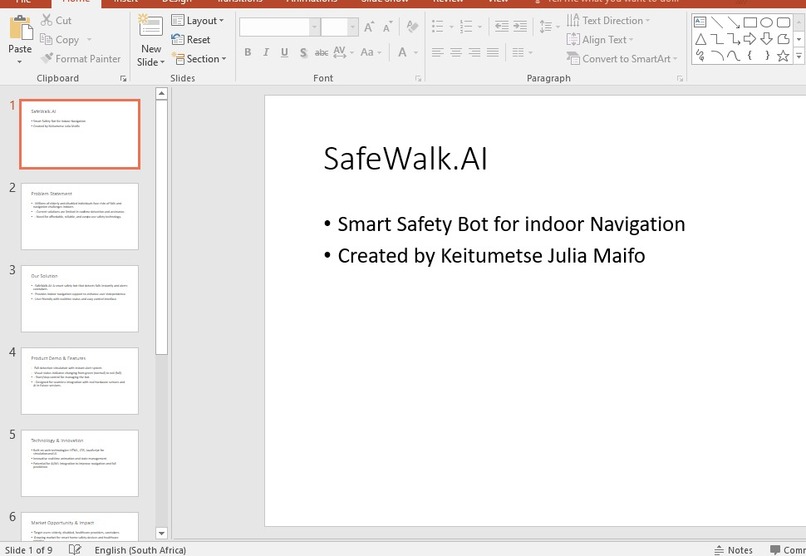The image size is (806, 556).
Task: Toggle Italic formatting
Action: tap(266, 52)
